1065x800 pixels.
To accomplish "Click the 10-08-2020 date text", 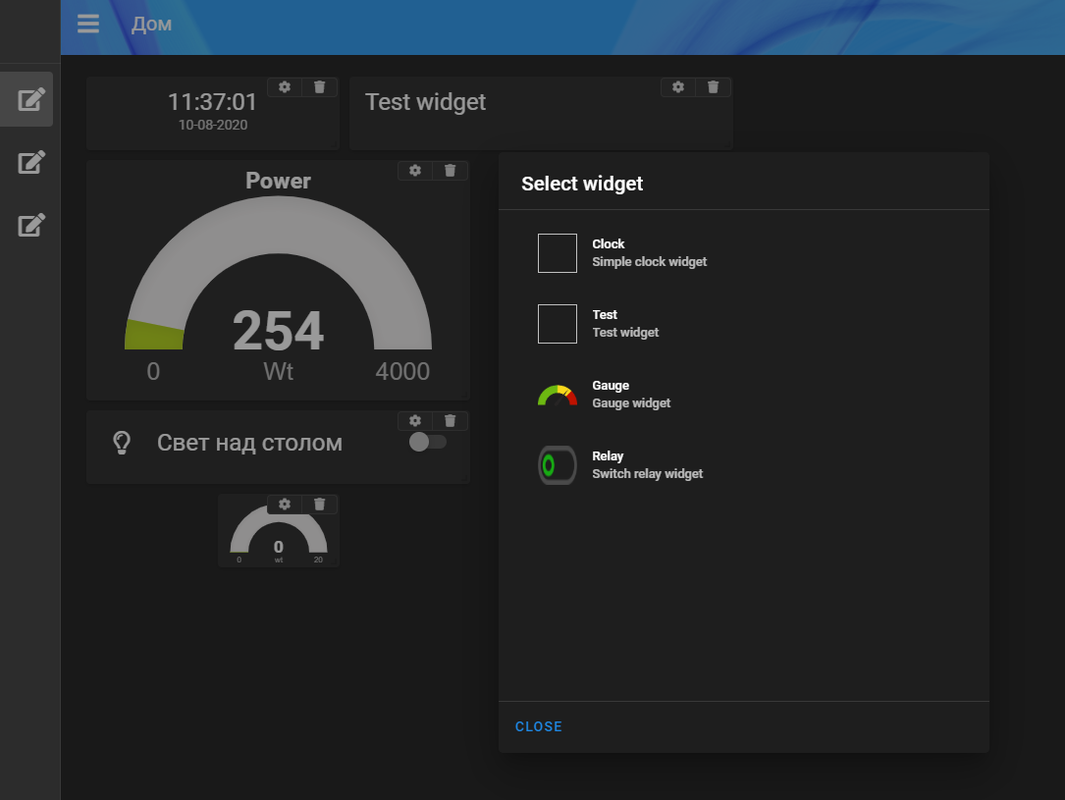I will (x=213, y=125).
